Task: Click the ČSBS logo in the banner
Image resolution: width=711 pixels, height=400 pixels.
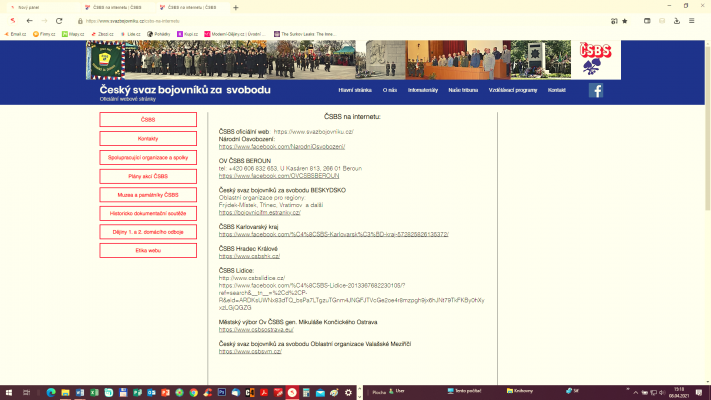Action: (x=595, y=60)
